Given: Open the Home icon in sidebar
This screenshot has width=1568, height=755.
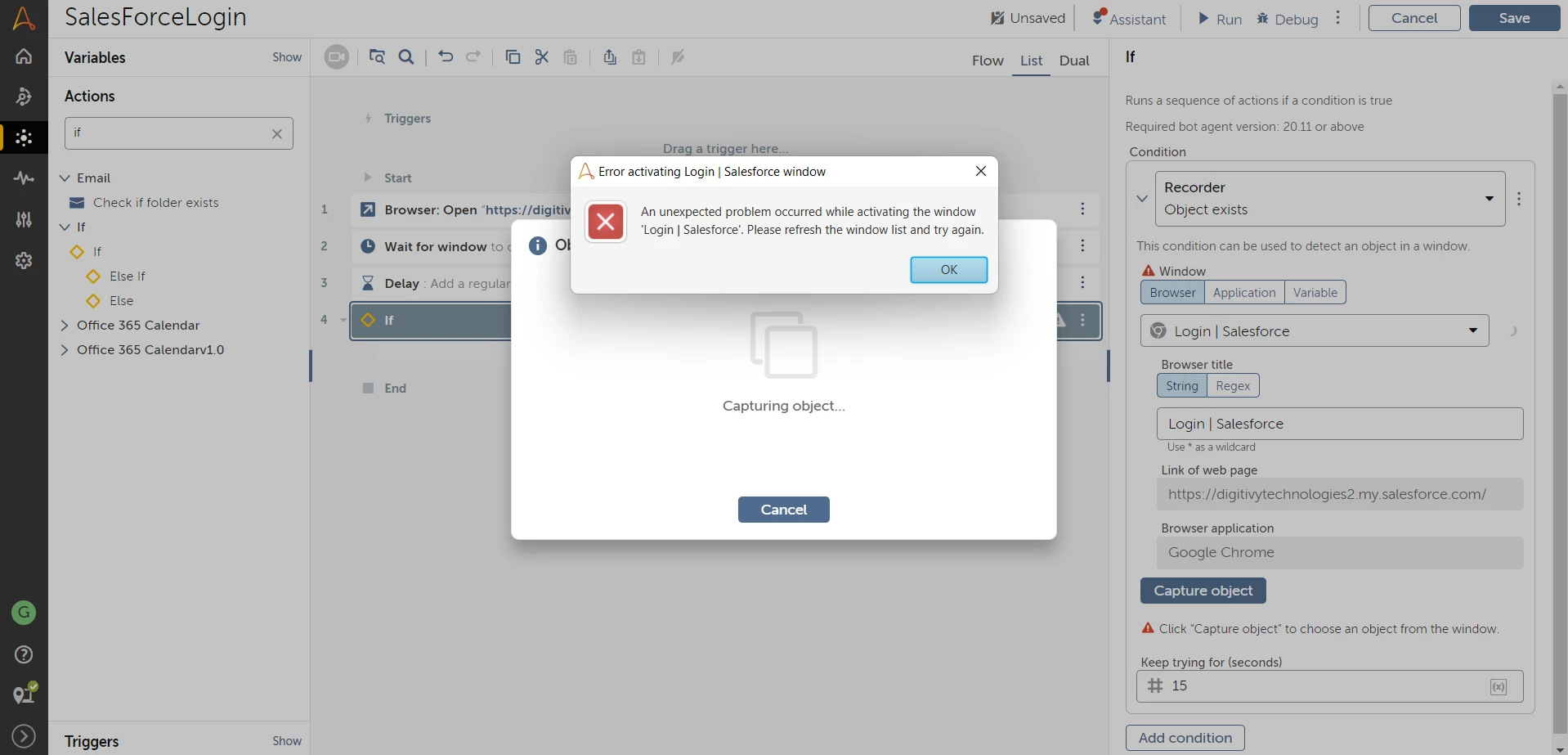Looking at the screenshot, I should tap(24, 56).
